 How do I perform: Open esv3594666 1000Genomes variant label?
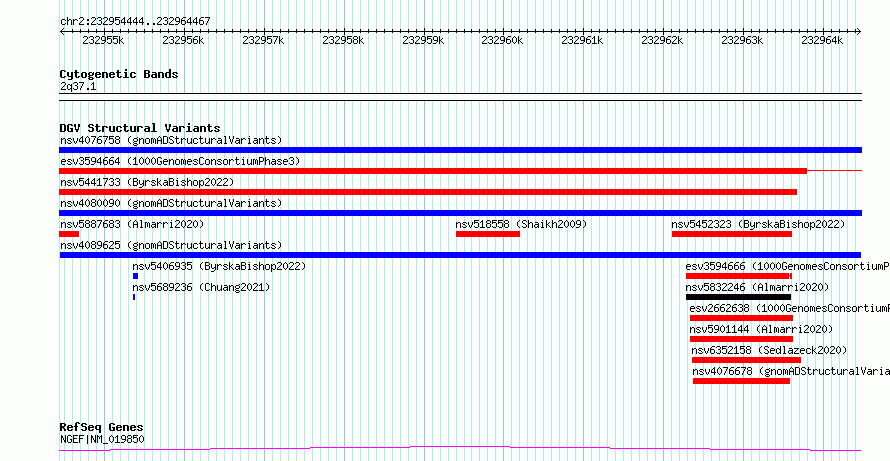click(x=787, y=266)
